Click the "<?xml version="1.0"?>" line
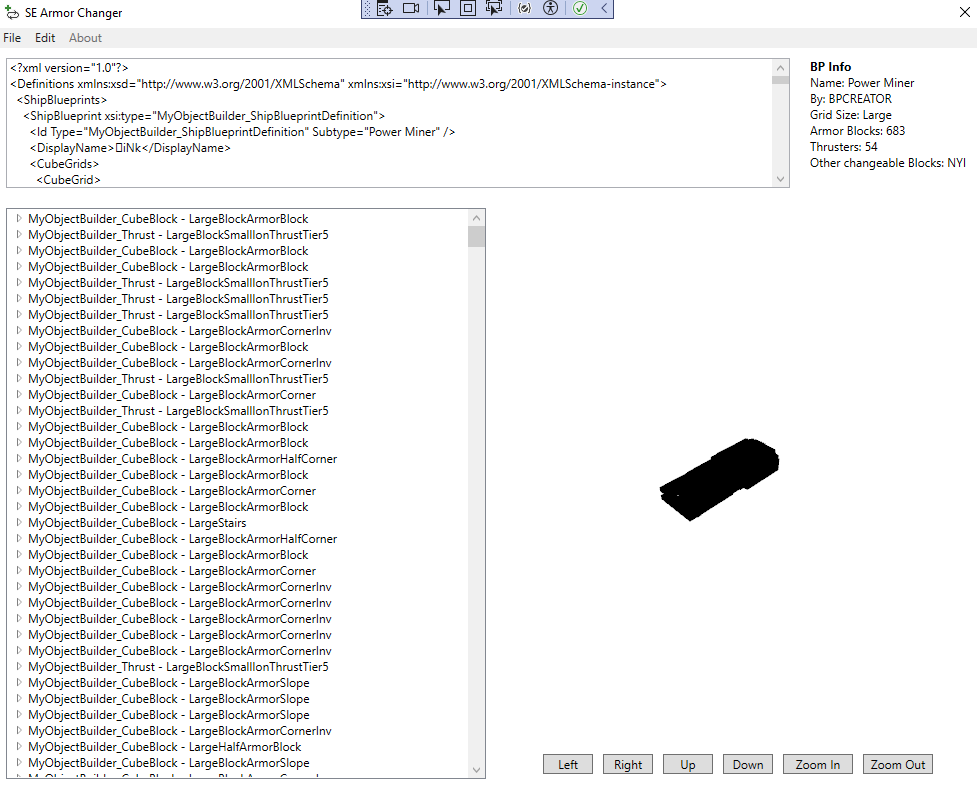Image resolution: width=977 pixels, height=786 pixels. (x=69, y=68)
